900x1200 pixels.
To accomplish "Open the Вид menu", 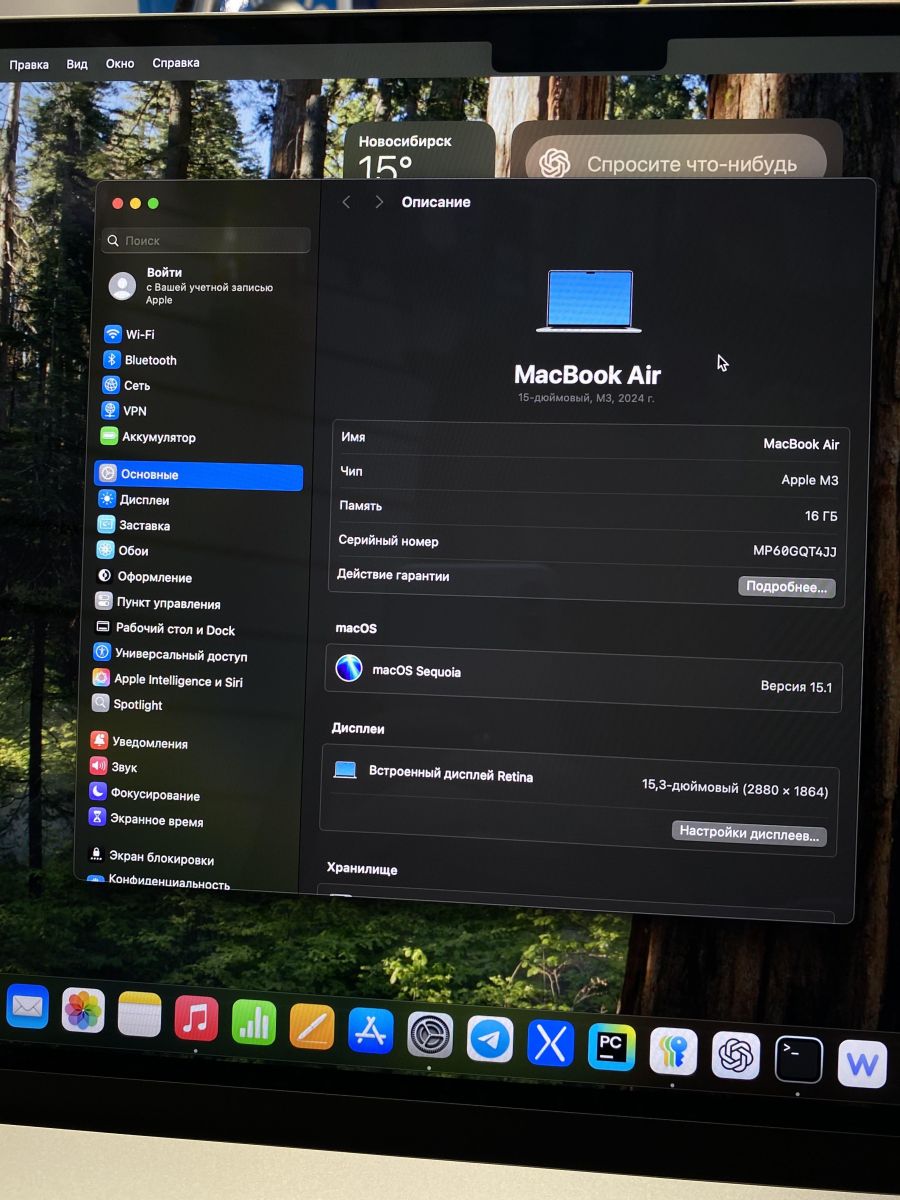I will 77,64.
